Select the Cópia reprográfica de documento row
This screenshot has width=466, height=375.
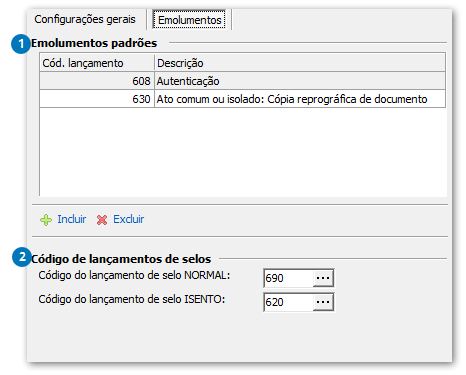click(x=242, y=99)
